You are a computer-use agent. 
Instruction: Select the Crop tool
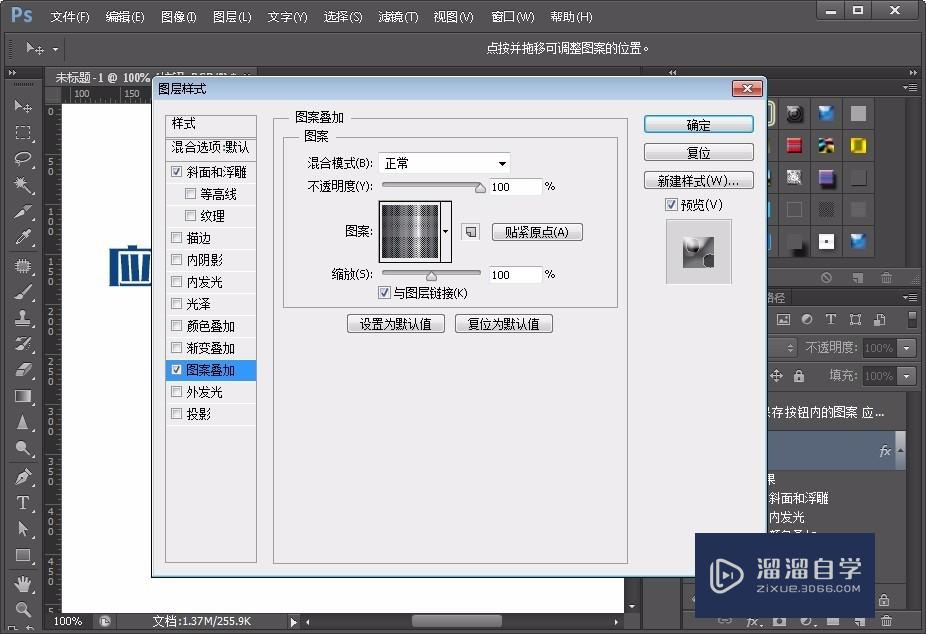[x=23, y=211]
